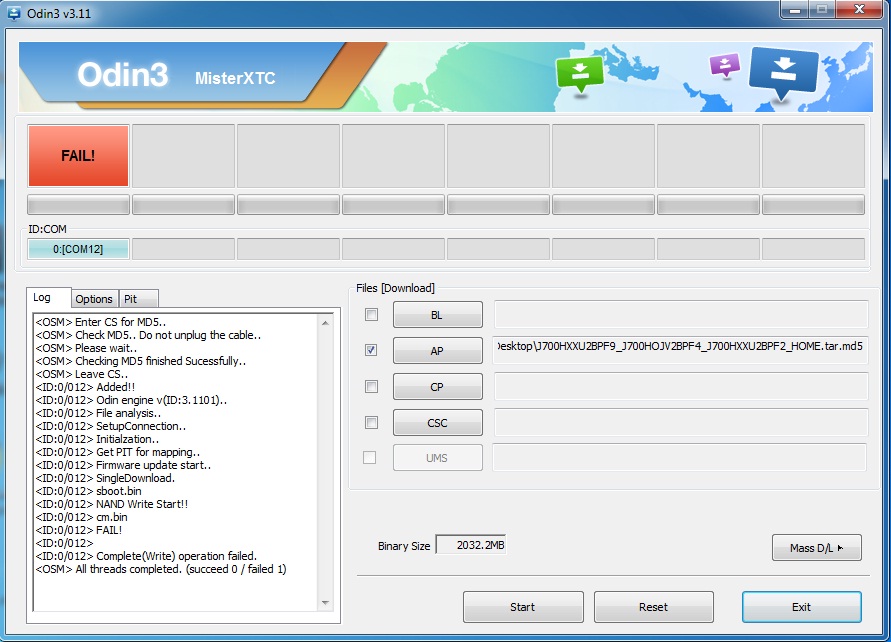Click the first progress bar under FAIL!
Image resolution: width=891 pixels, height=642 pixels.
coord(78,205)
